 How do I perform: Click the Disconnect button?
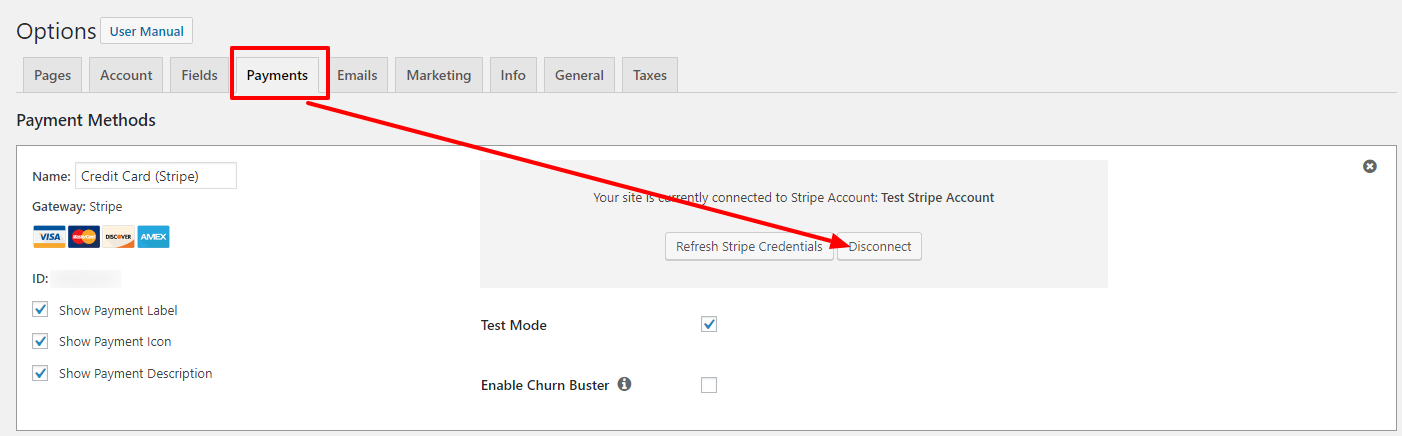880,246
